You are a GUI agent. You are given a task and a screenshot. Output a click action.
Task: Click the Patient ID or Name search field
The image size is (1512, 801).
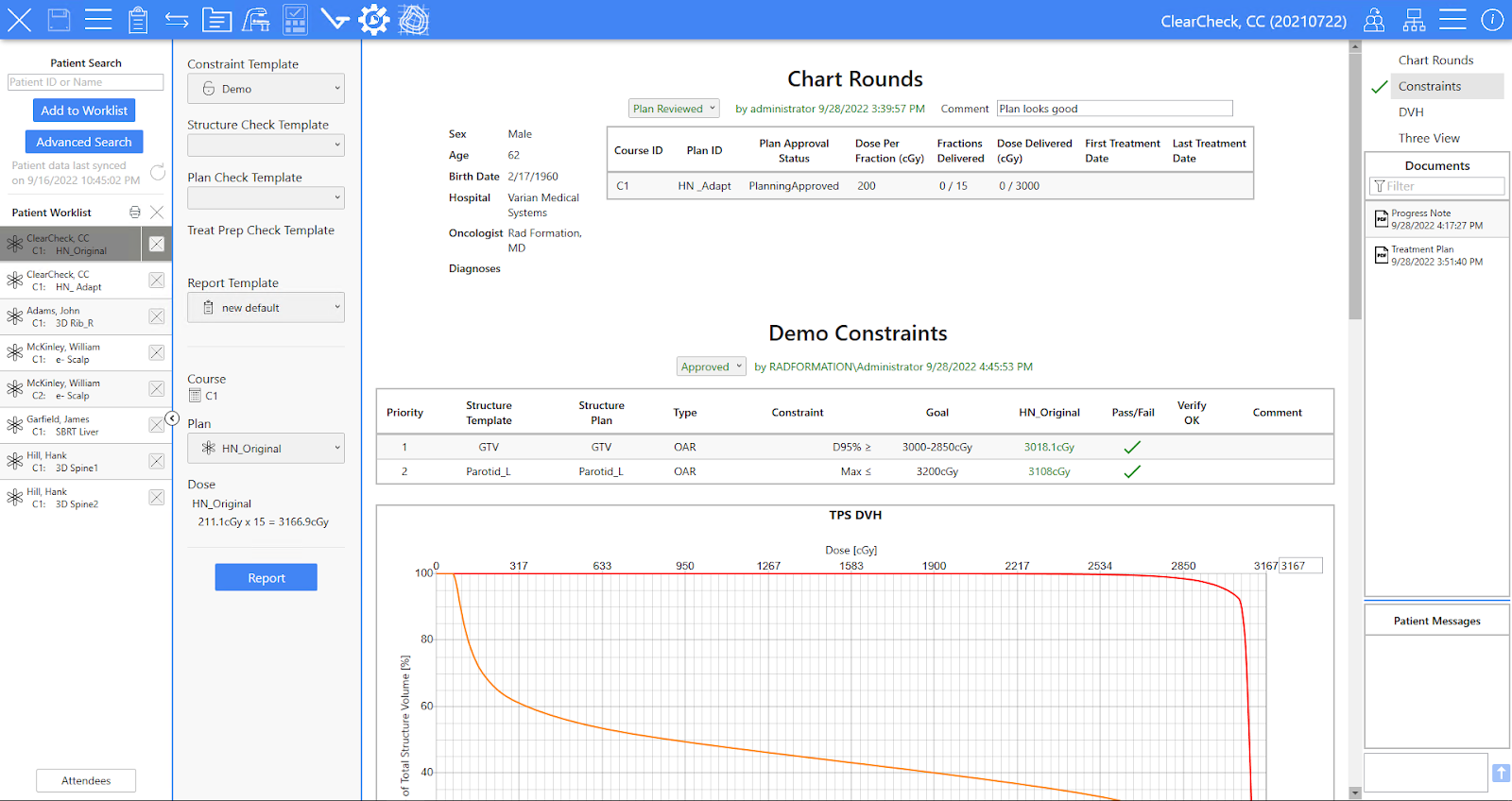coord(85,82)
